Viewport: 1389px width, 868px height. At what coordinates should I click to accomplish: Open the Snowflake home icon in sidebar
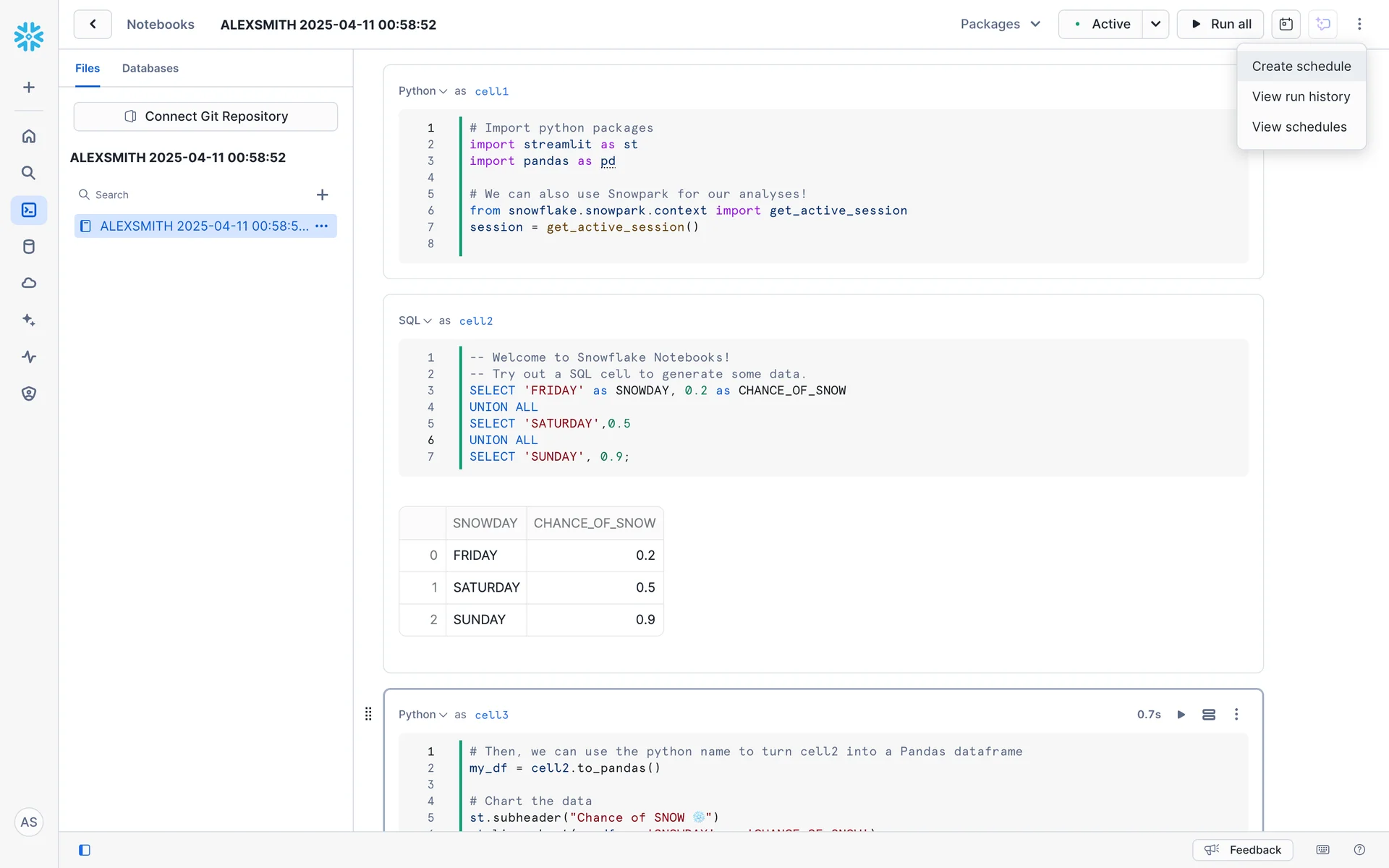29,136
